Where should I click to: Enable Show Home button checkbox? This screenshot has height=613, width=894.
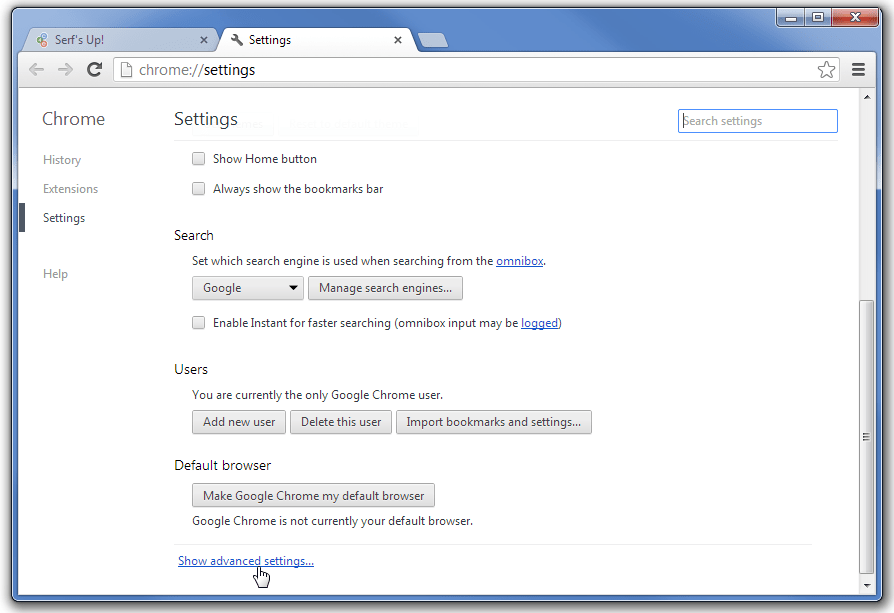click(x=198, y=159)
